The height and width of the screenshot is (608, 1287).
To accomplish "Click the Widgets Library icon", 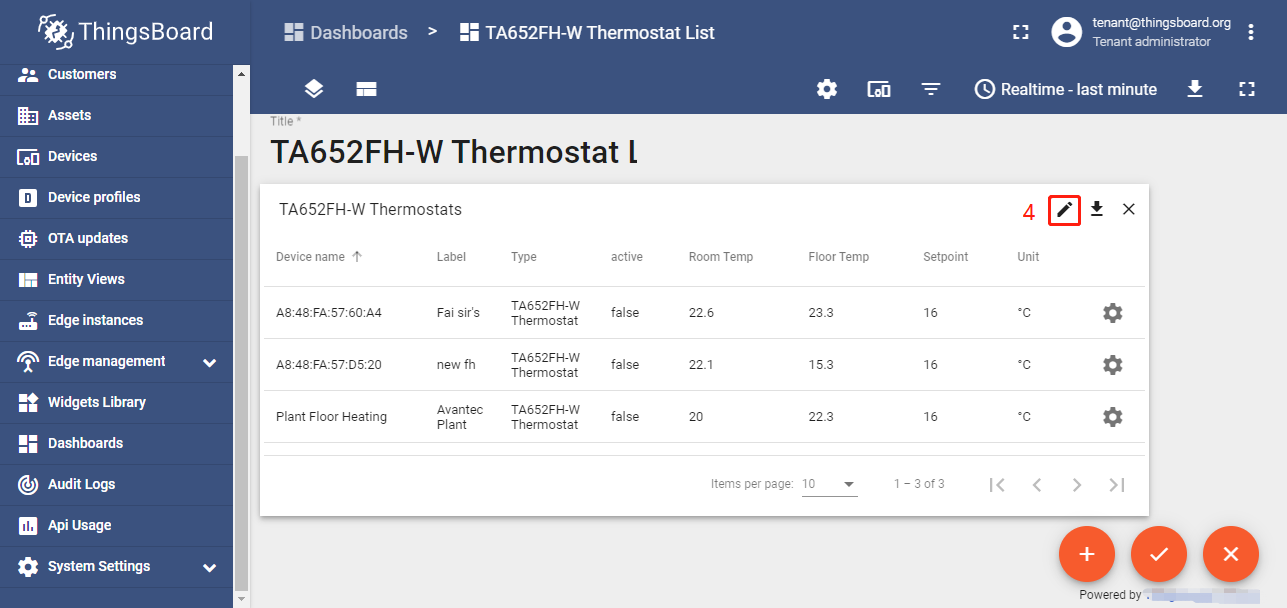I will coord(28,403).
